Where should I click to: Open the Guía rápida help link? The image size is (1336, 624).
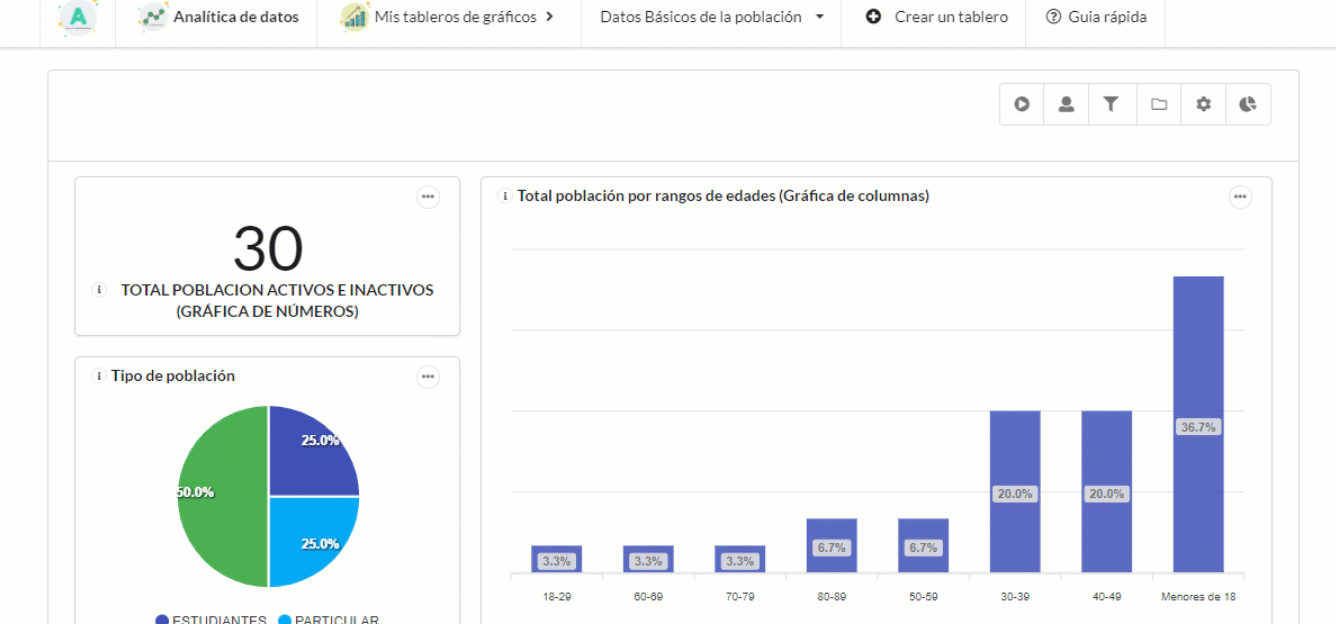[x=1095, y=17]
